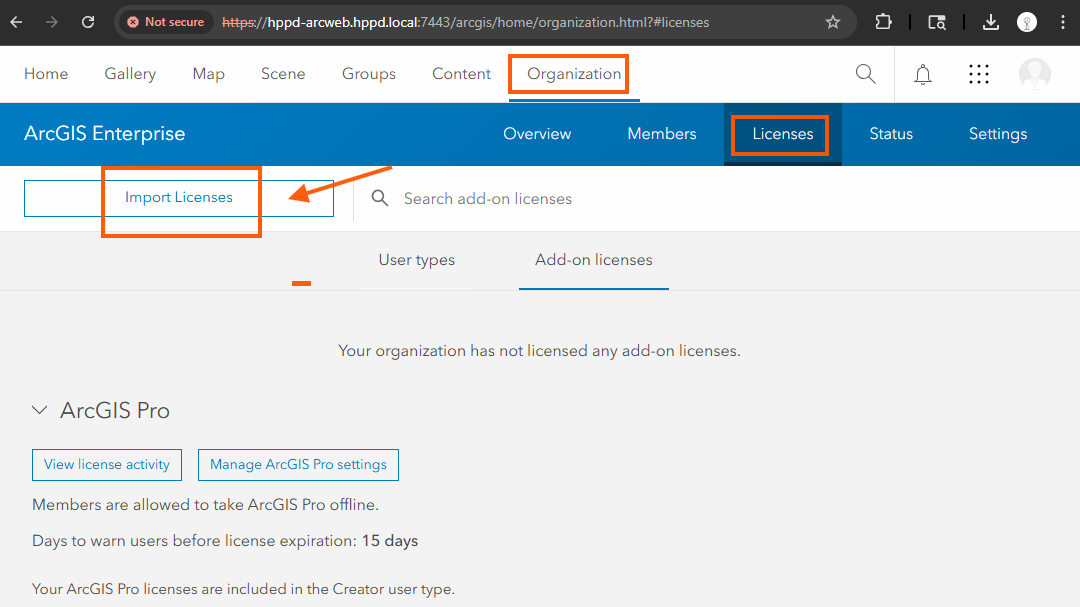Open the app launcher grid icon
The image size is (1080, 607).
pyautogui.click(x=979, y=74)
